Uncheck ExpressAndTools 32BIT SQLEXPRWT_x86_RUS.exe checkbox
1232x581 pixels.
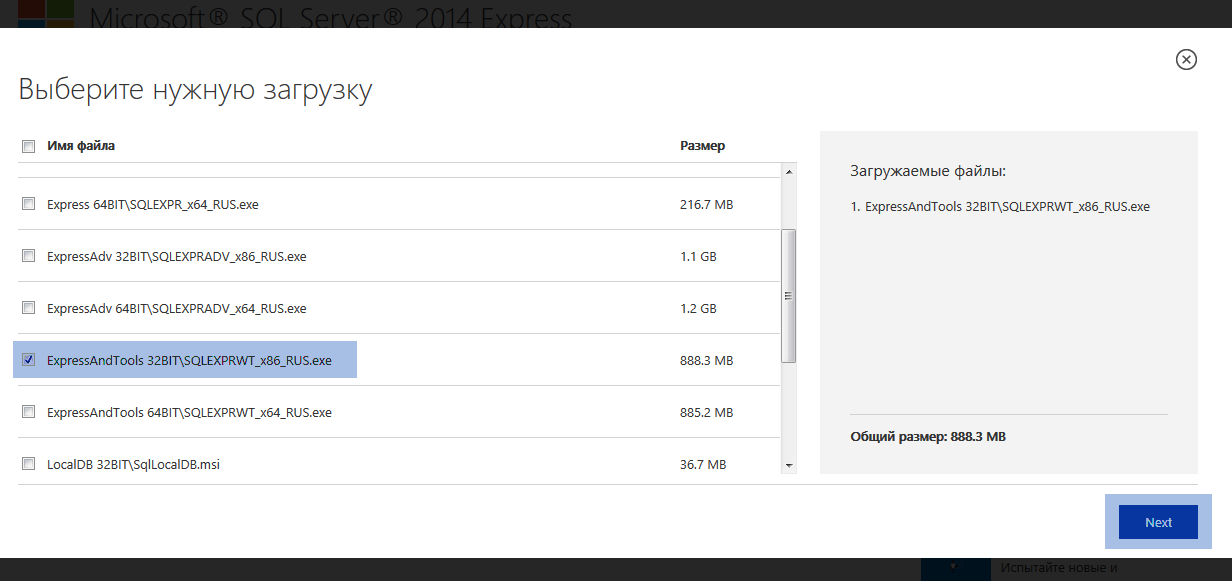28,360
